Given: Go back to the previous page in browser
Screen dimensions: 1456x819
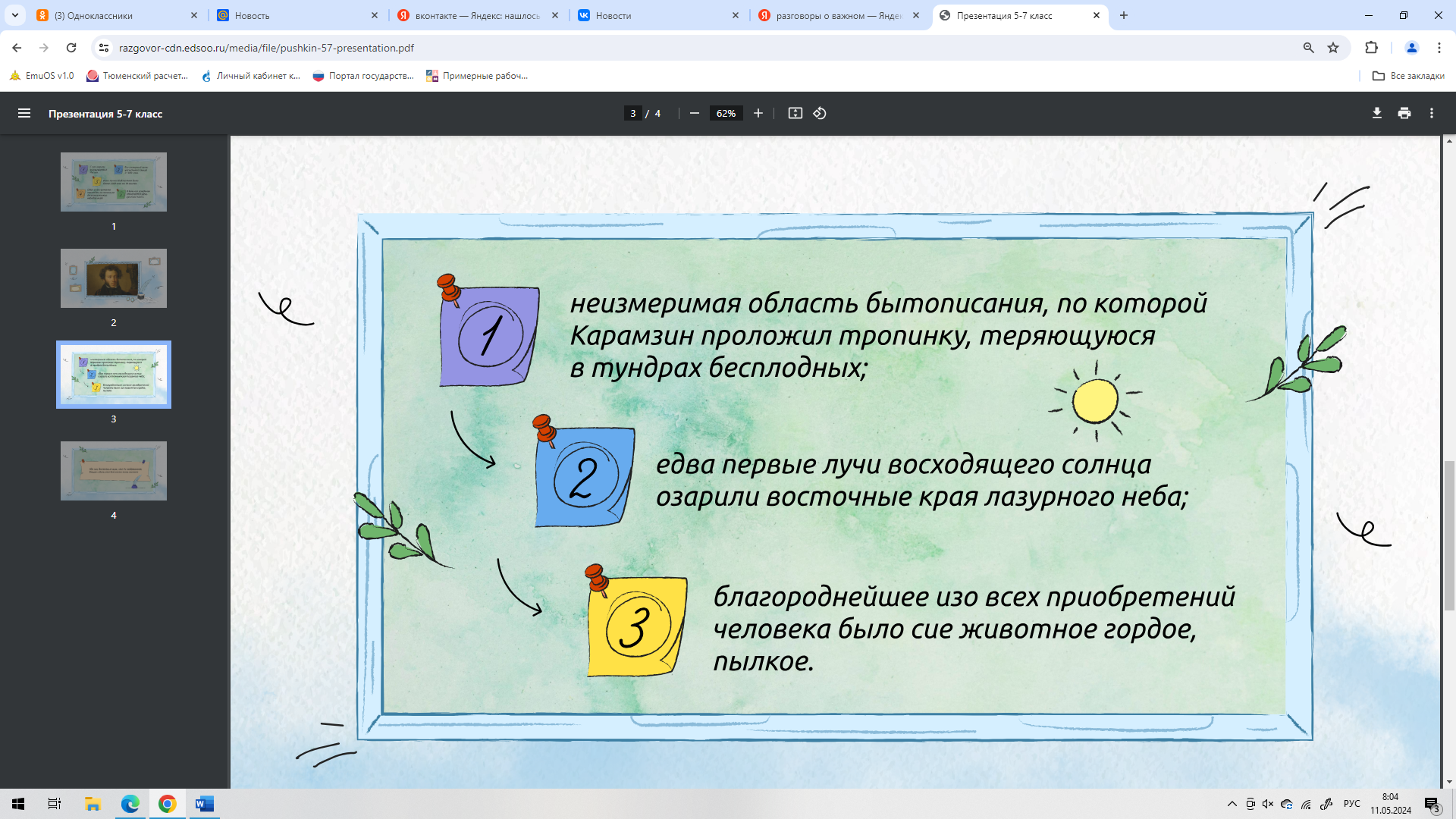Looking at the screenshot, I should tap(17, 48).
